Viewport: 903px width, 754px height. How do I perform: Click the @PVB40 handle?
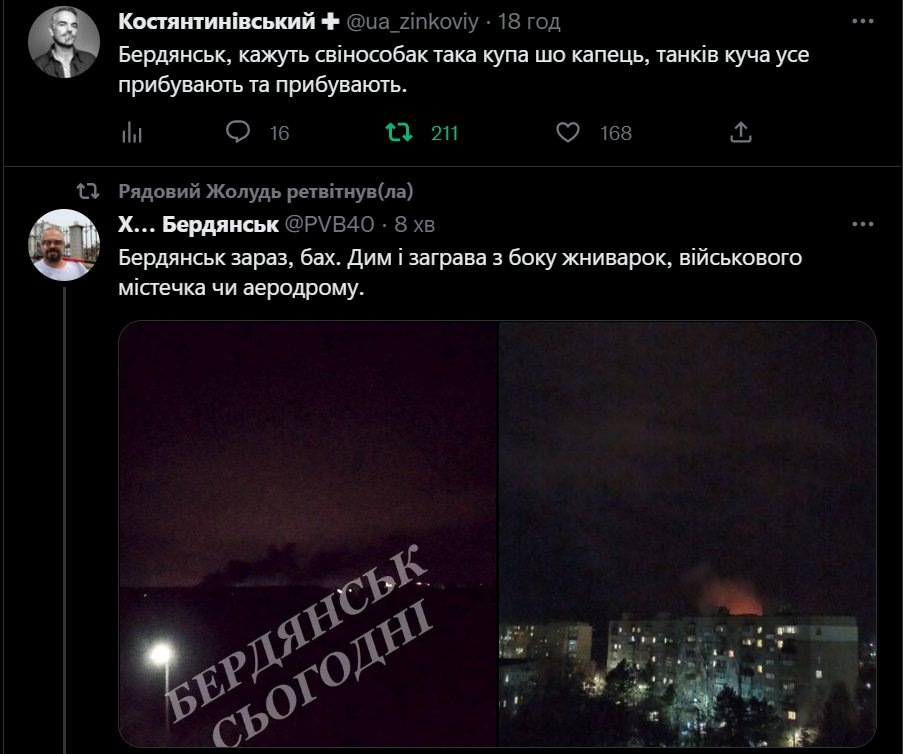[329, 224]
